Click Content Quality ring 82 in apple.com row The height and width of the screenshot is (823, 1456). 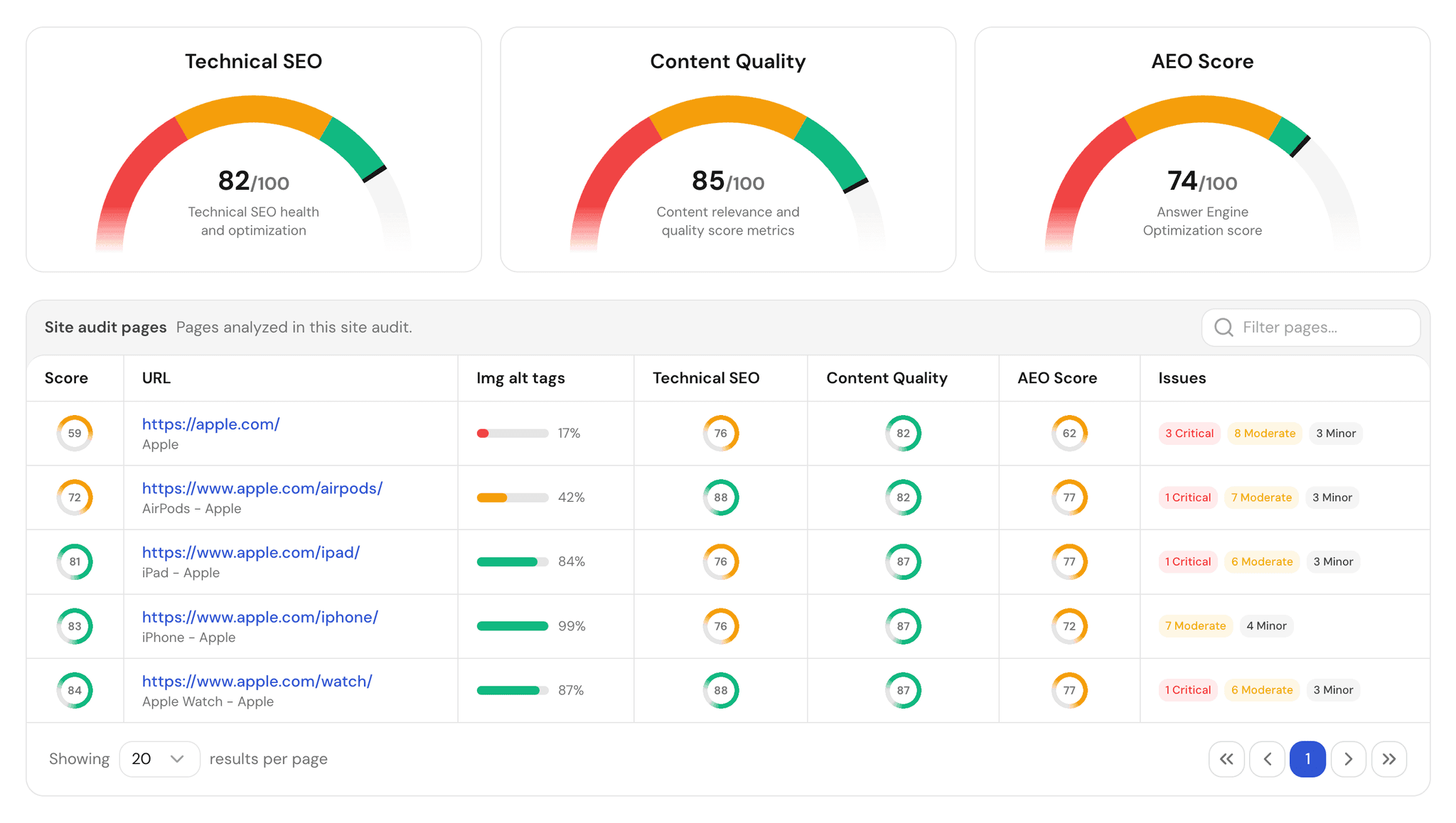pyautogui.click(x=903, y=434)
